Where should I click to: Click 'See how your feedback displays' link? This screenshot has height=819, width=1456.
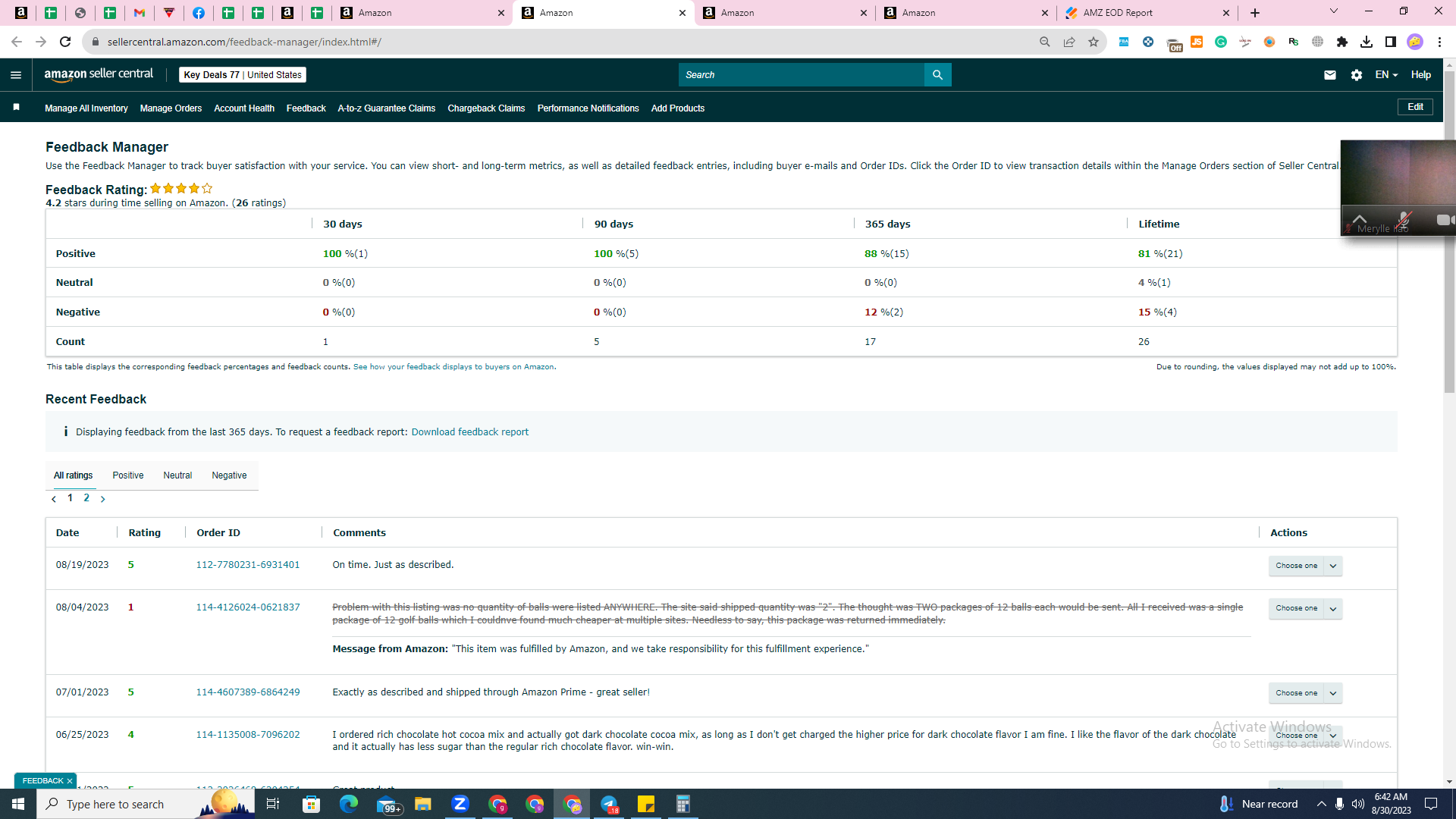click(x=453, y=367)
